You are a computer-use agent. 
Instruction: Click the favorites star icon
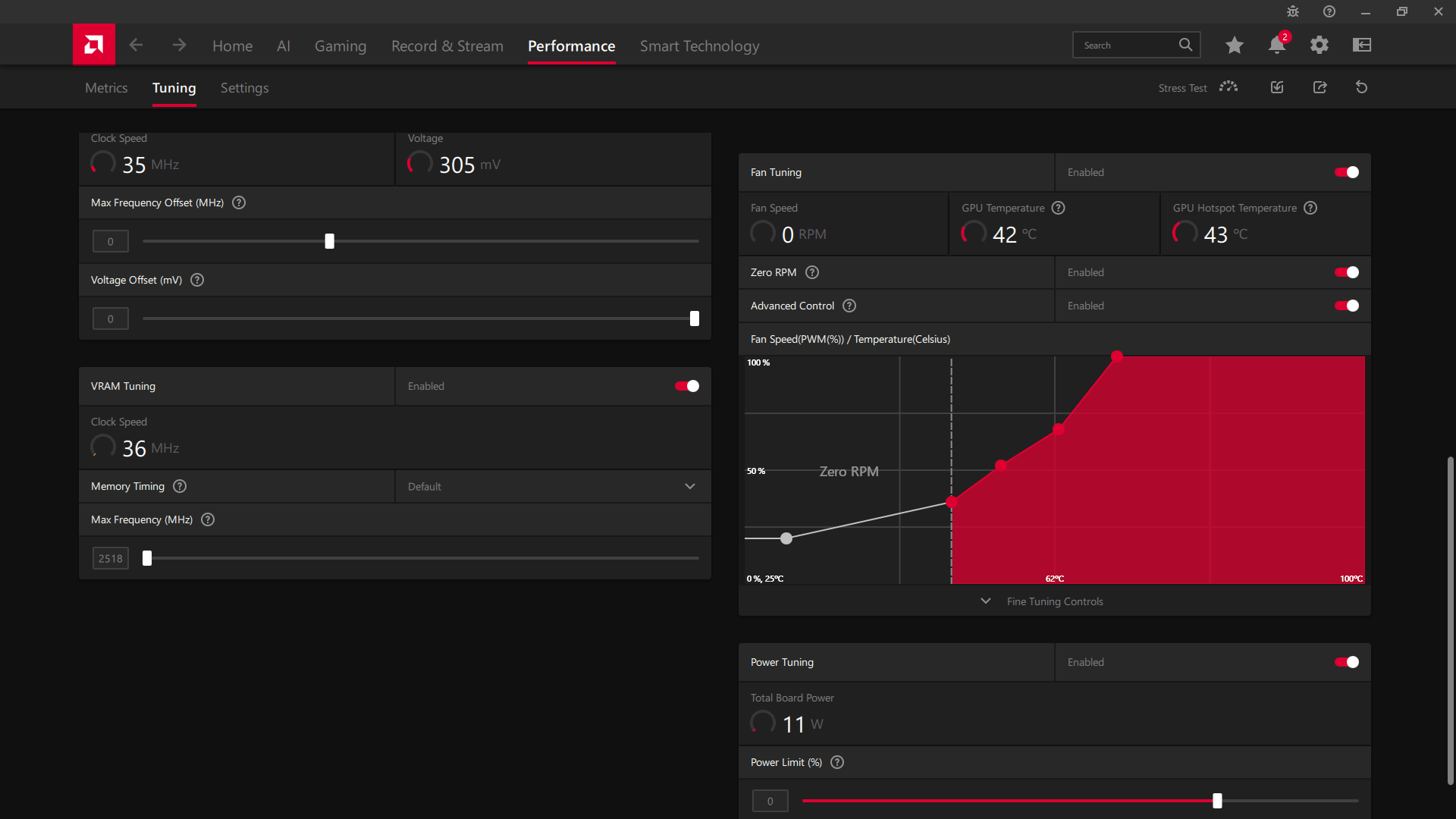click(x=1234, y=45)
